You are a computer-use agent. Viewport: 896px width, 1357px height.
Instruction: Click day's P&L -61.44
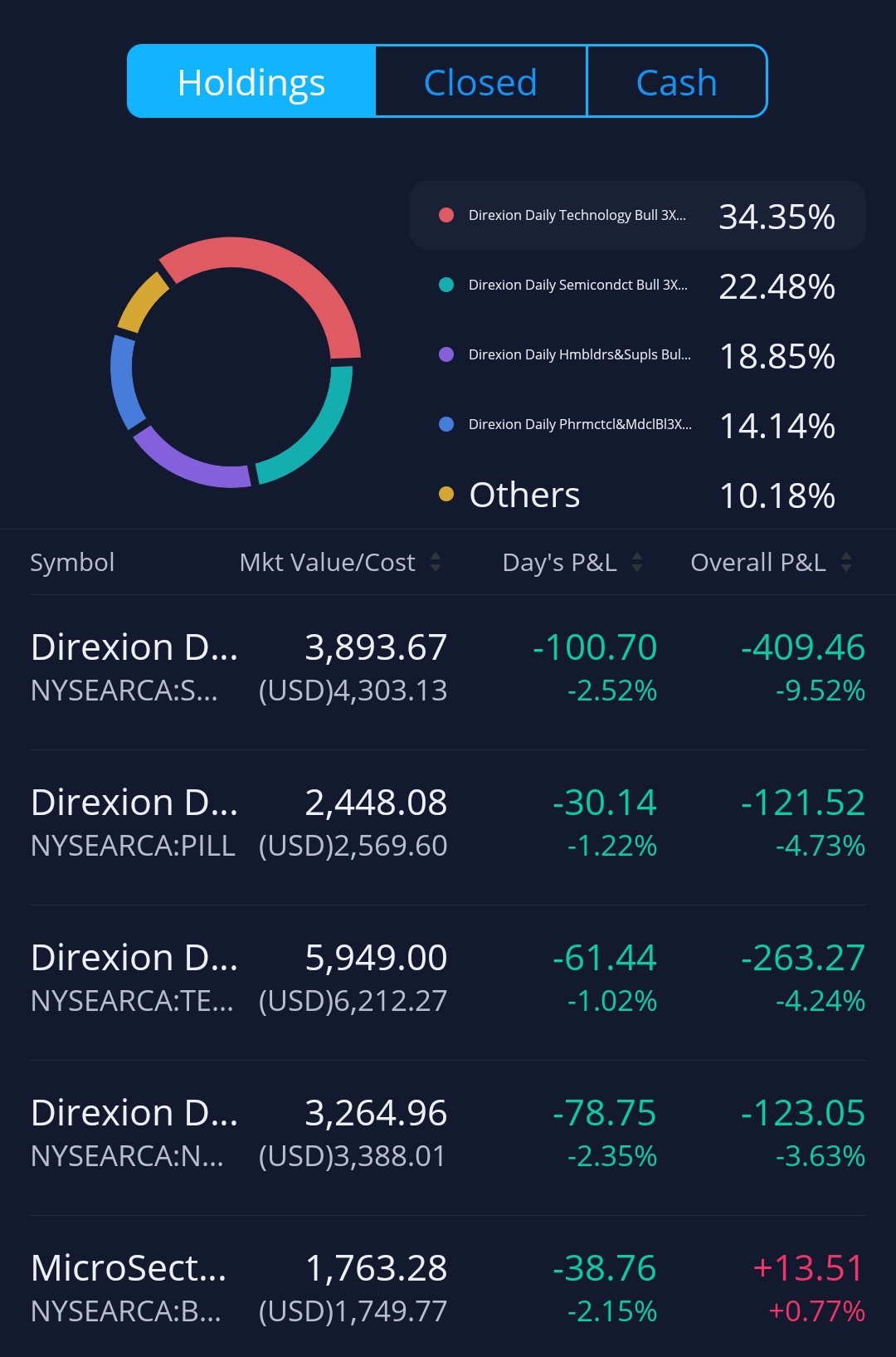pos(605,958)
